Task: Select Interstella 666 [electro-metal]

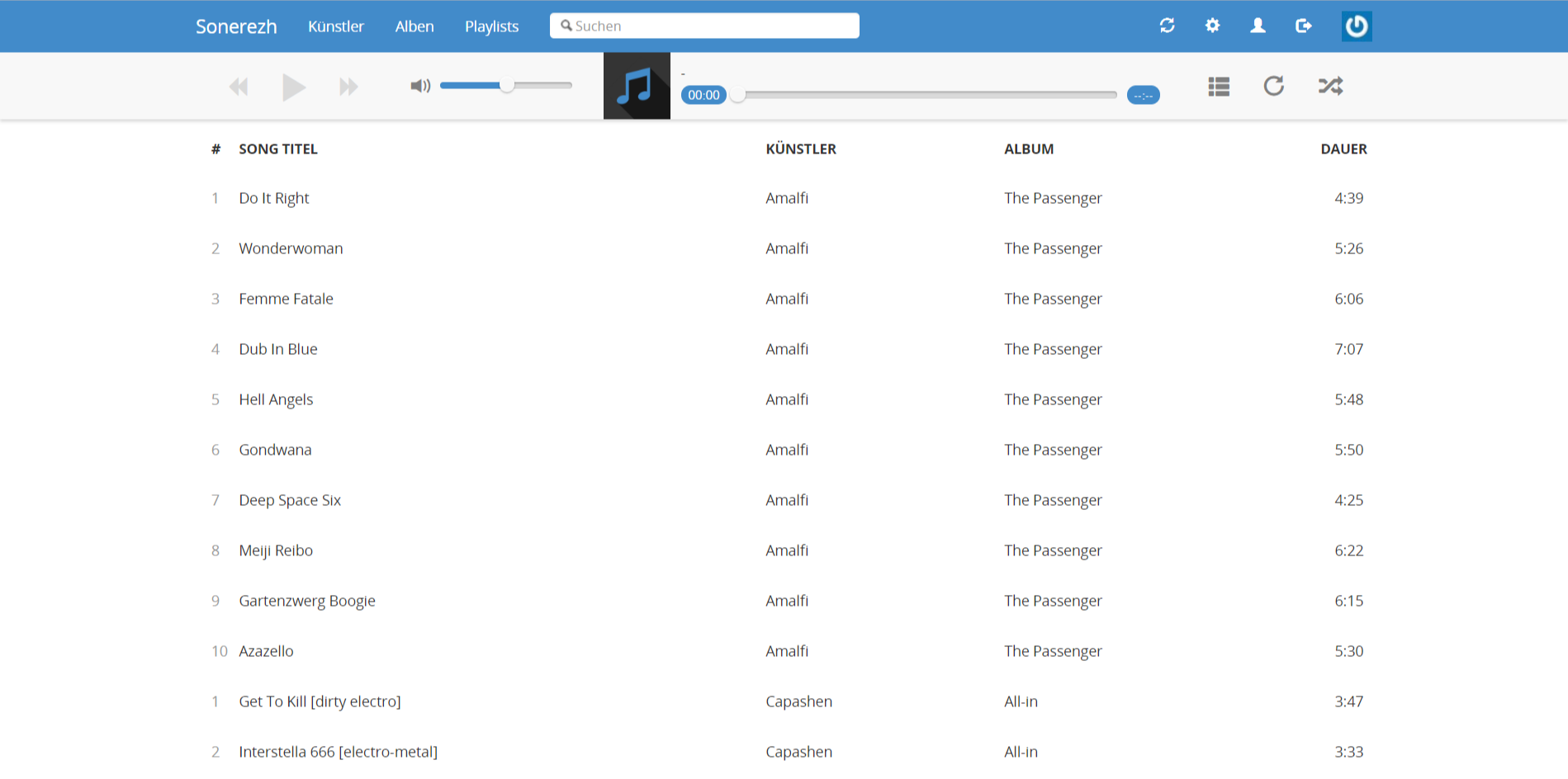Action: (338, 752)
